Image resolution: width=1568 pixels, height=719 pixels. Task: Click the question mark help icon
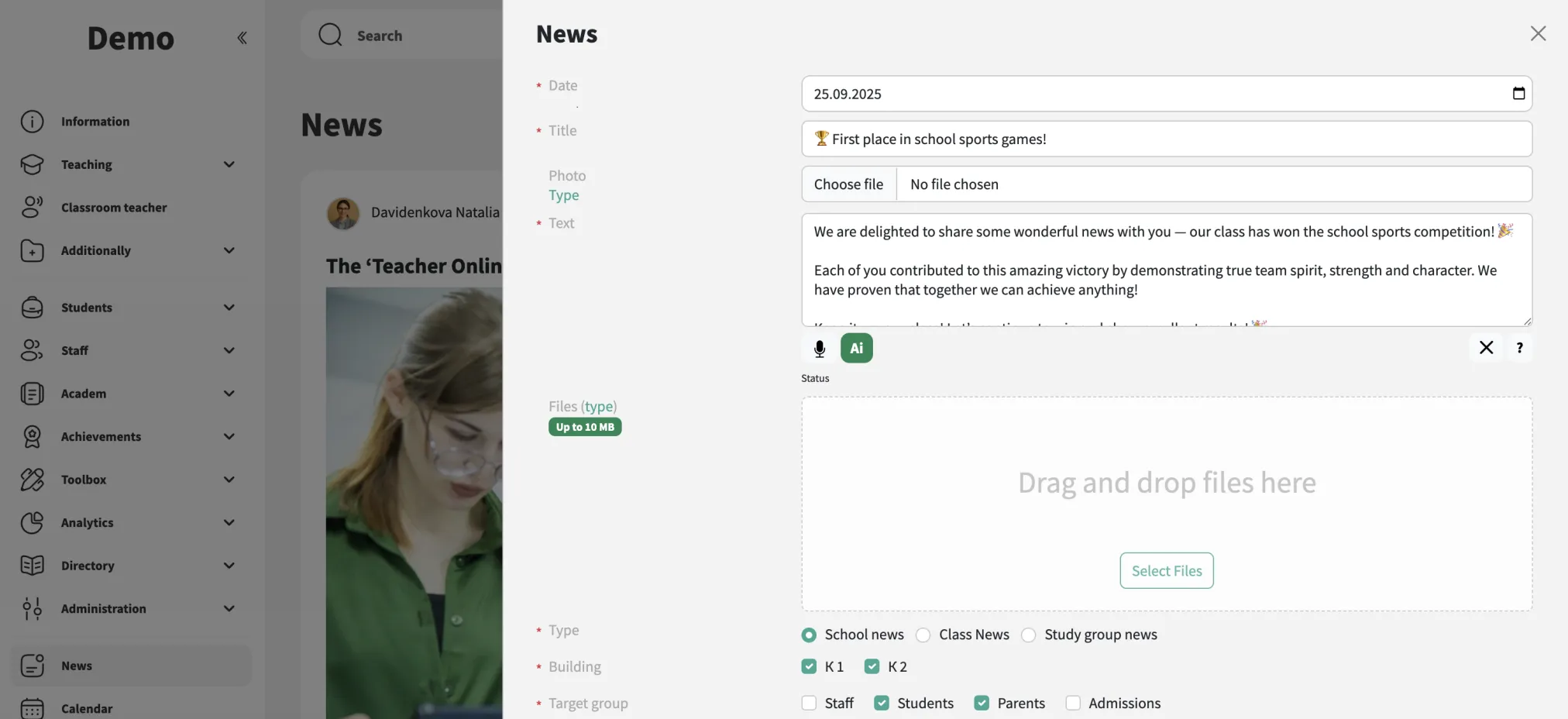(x=1519, y=348)
